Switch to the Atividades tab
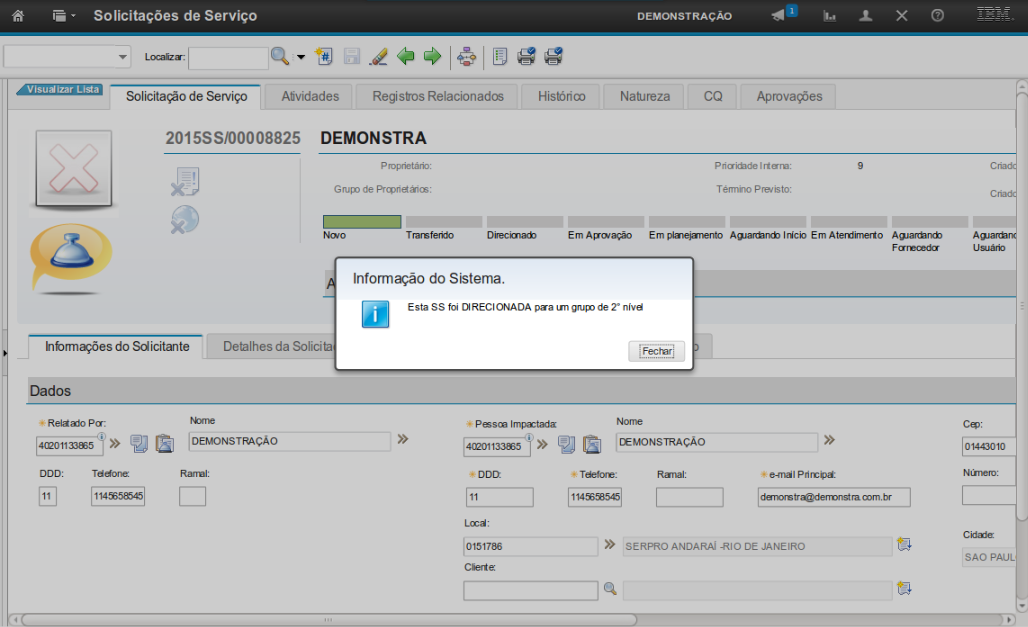 (x=310, y=97)
